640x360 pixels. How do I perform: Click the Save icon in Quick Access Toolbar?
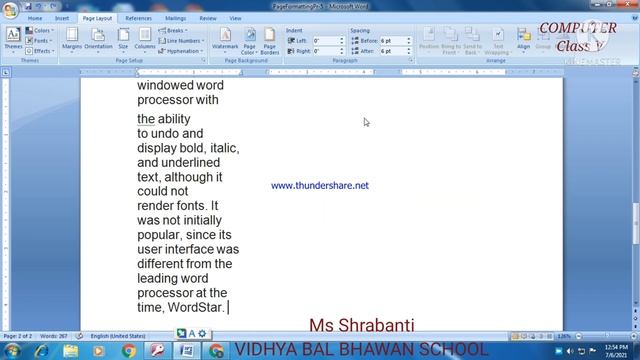(x=28, y=6)
